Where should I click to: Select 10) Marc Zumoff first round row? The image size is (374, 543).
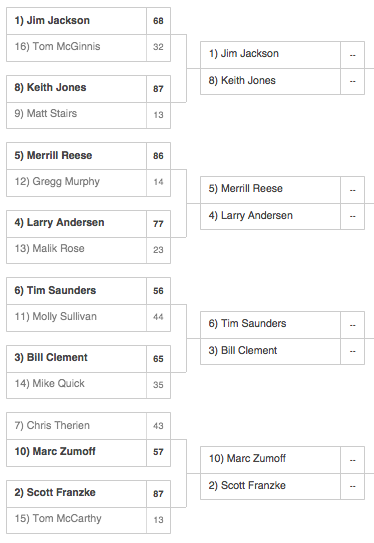[88, 453]
